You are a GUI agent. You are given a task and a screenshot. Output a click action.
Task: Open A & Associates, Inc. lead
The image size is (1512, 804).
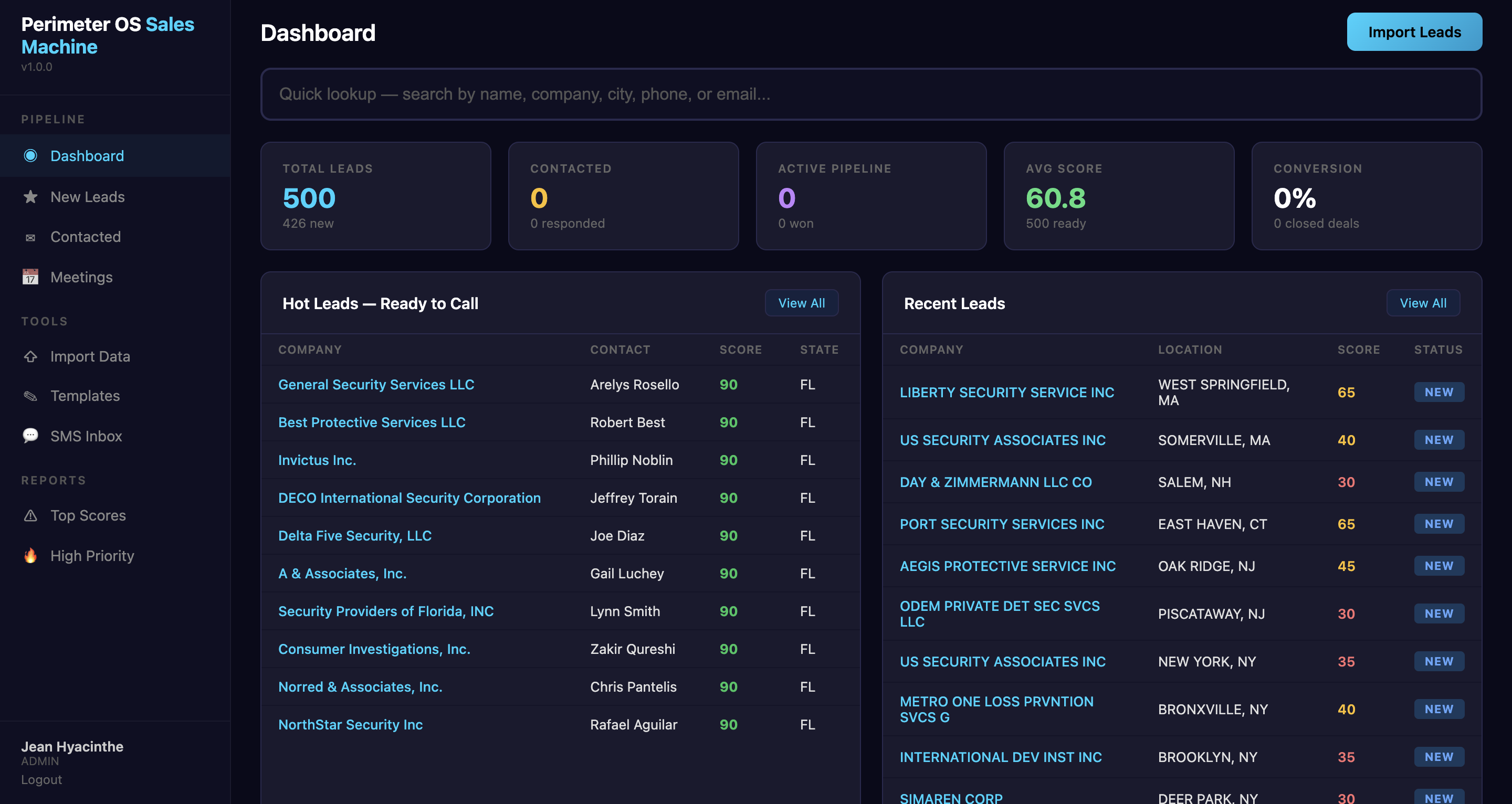tap(342, 574)
